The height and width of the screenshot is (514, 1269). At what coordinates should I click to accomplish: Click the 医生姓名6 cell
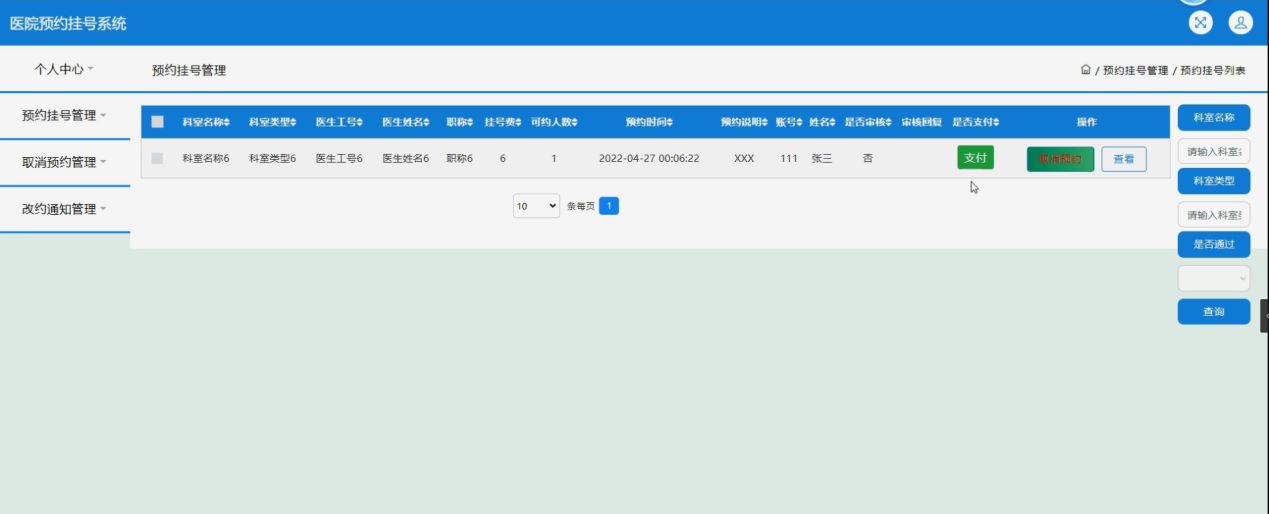pos(406,158)
